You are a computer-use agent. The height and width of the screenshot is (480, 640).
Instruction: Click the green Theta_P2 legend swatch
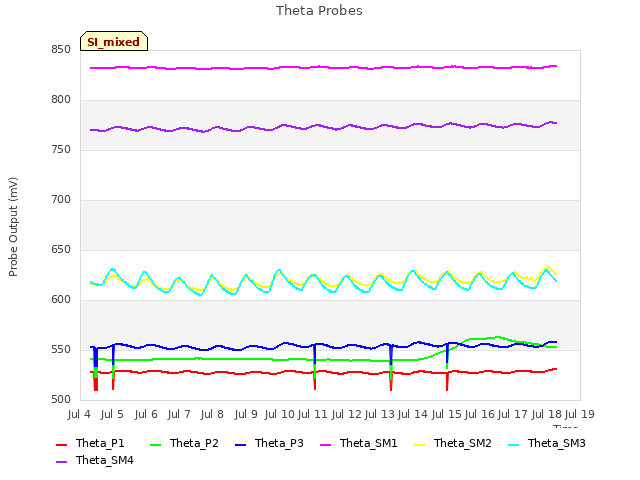(156, 444)
